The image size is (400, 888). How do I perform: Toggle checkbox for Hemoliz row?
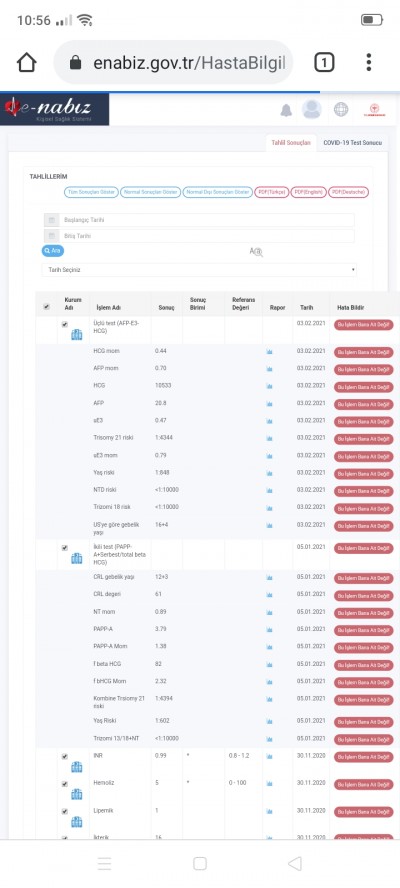(65, 784)
